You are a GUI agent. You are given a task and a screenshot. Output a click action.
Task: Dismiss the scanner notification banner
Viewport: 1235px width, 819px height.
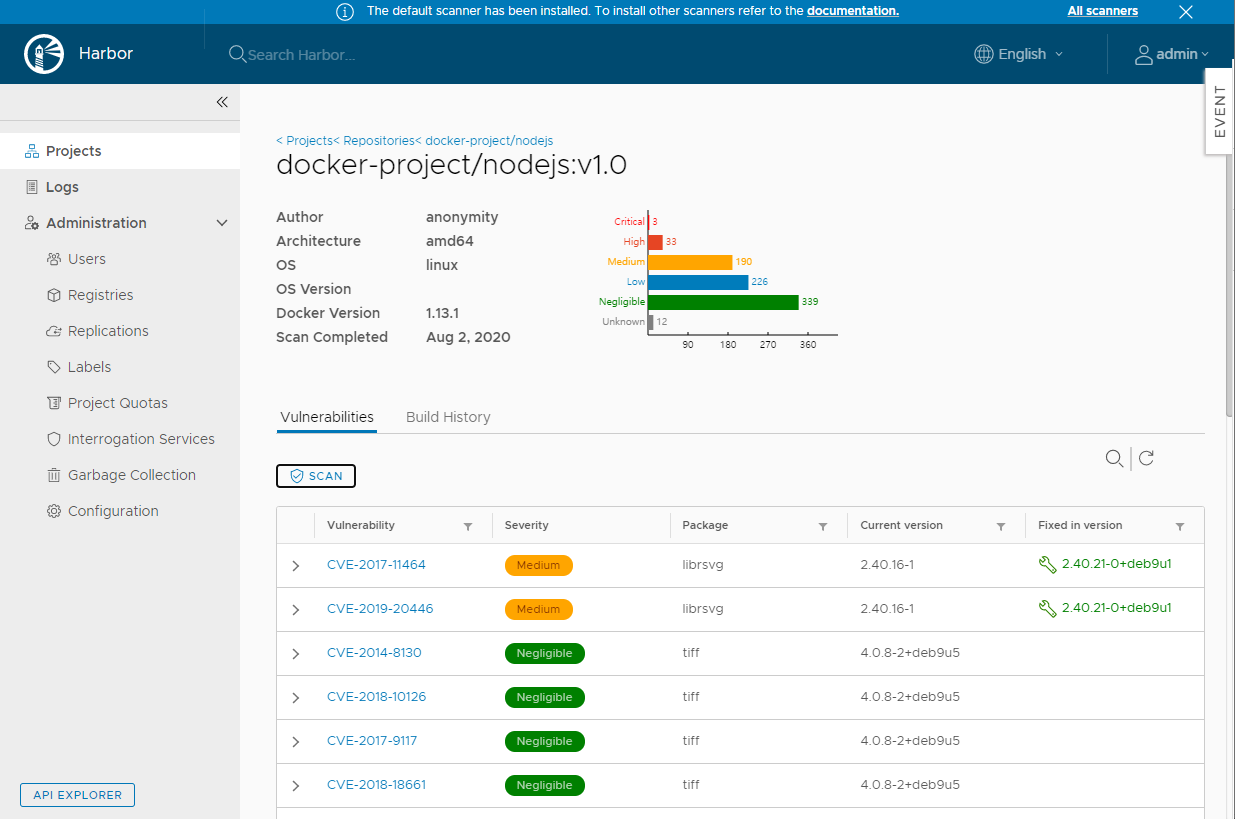(1186, 12)
